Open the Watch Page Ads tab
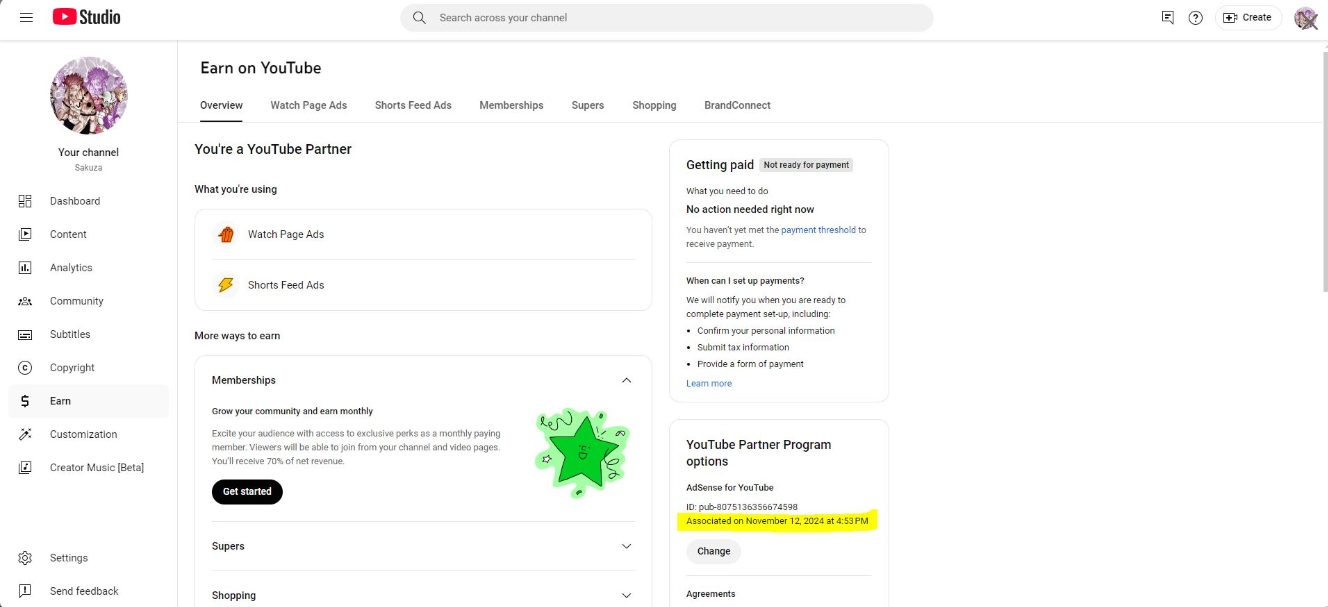 pyautogui.click(x=309, y=105)
